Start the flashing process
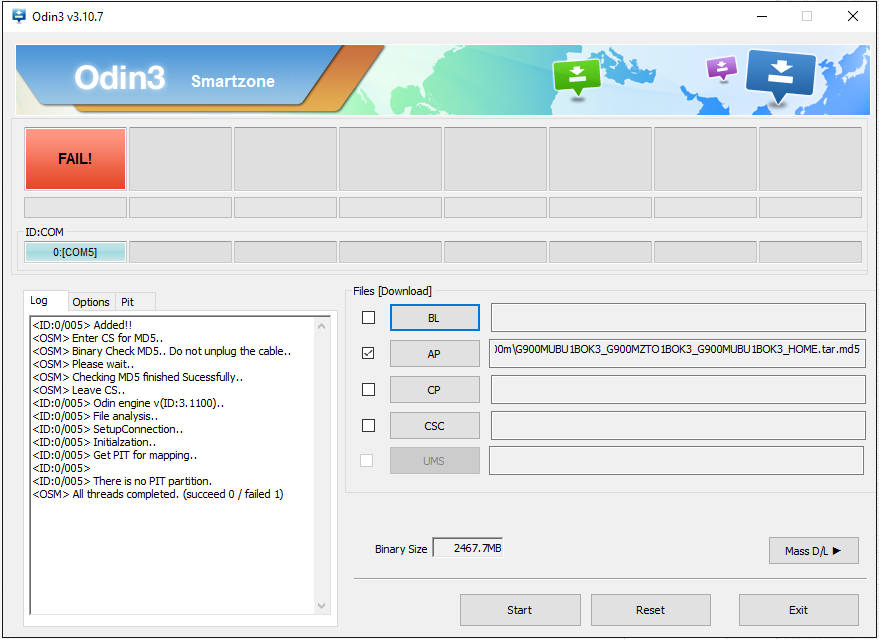 click(520, 610)
